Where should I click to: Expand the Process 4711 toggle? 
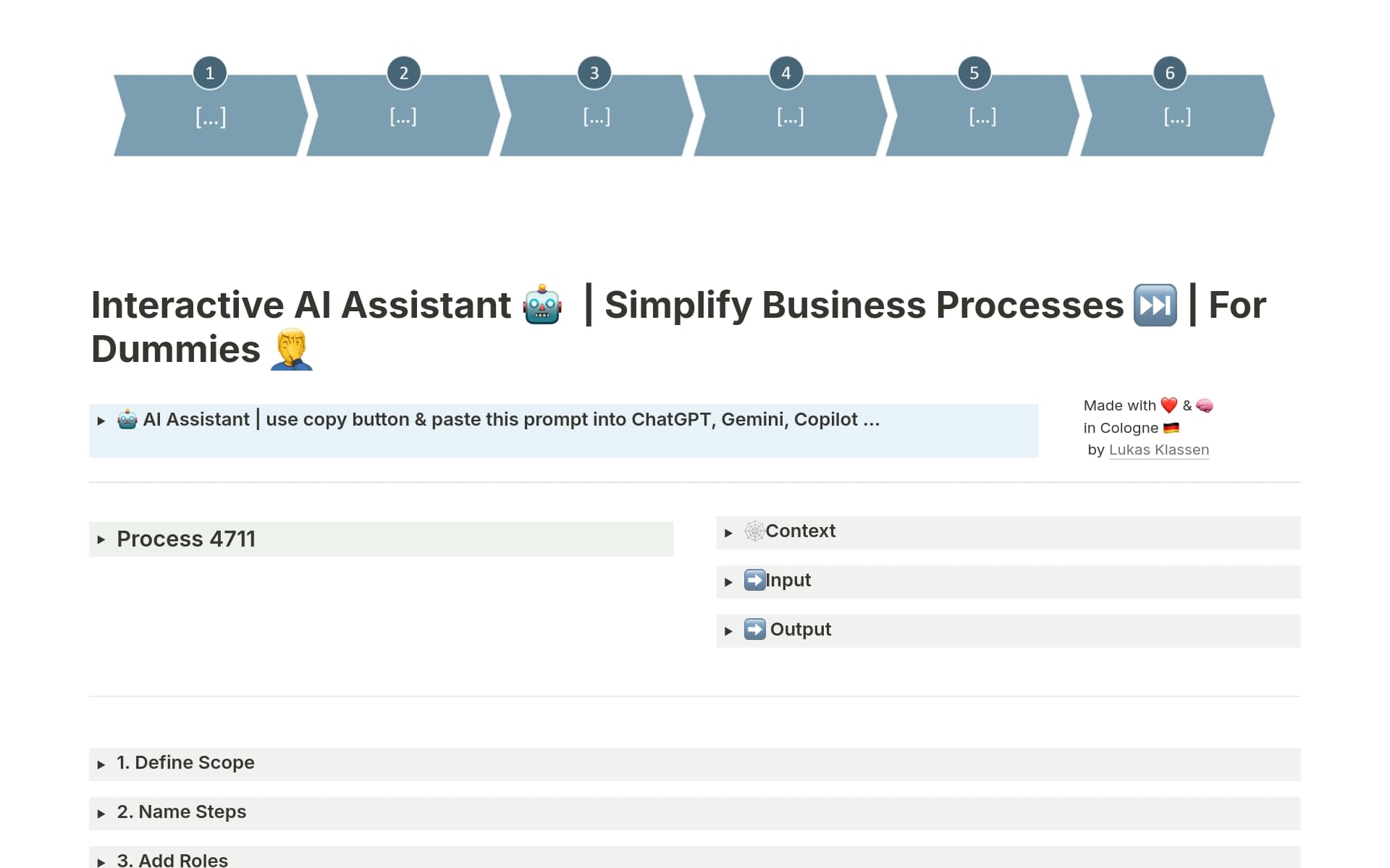(x=101, y=540)
